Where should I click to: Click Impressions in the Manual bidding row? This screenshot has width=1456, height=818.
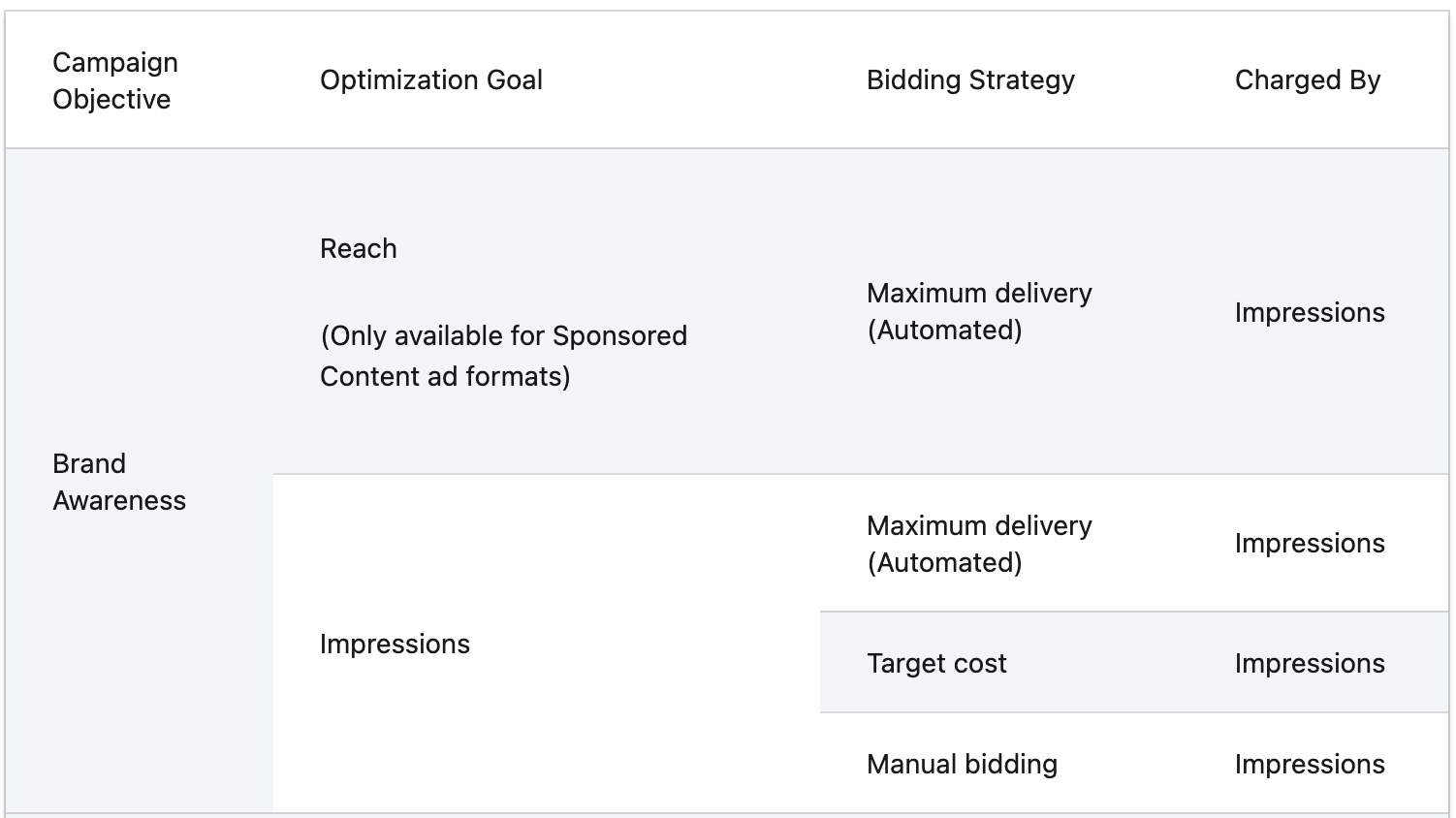pos(1309,765)
